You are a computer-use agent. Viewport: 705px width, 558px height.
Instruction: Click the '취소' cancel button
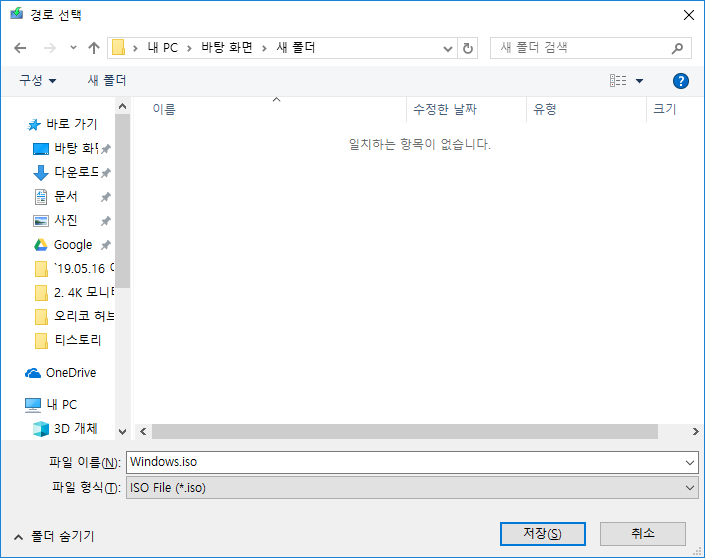tap(643, 534)
